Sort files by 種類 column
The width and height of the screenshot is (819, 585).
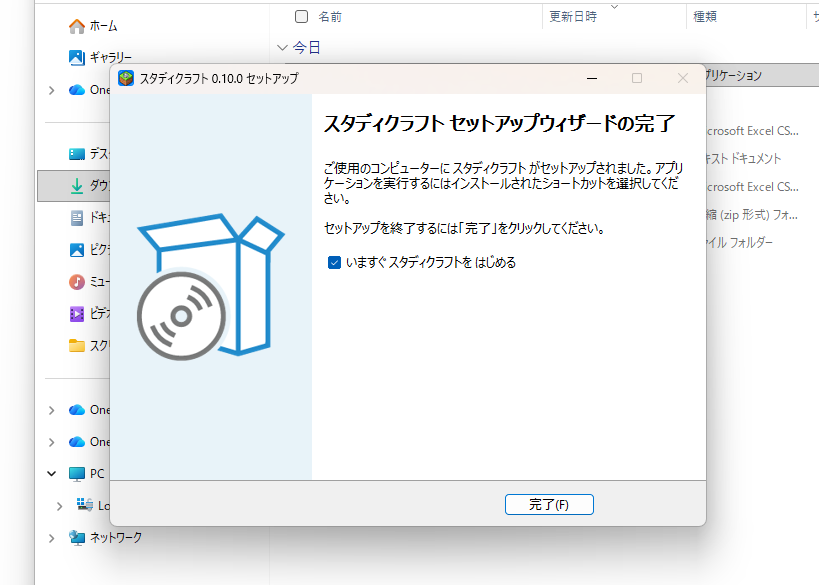coord(705,17)
